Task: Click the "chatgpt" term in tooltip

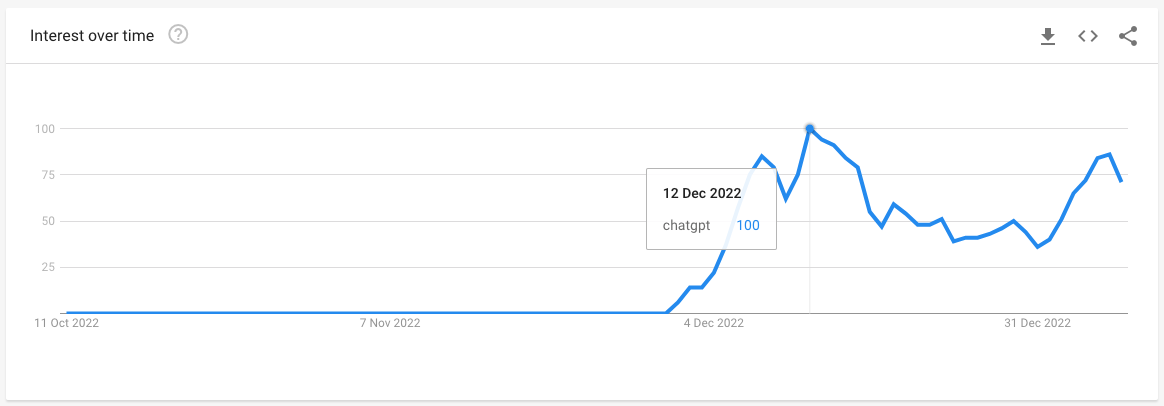Action: [686, 225]
